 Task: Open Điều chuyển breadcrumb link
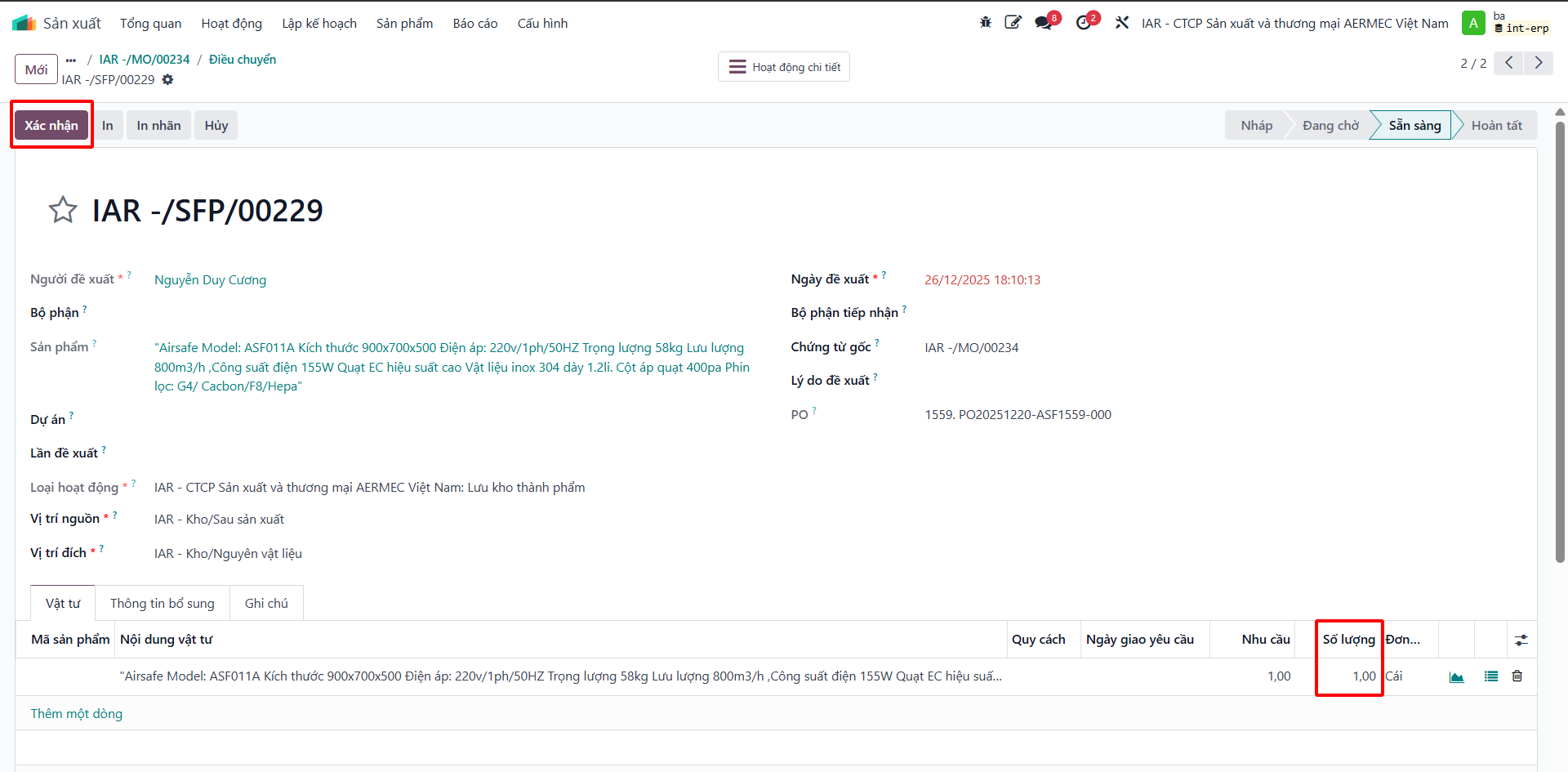pyautogui.click(x=243, y=60)
